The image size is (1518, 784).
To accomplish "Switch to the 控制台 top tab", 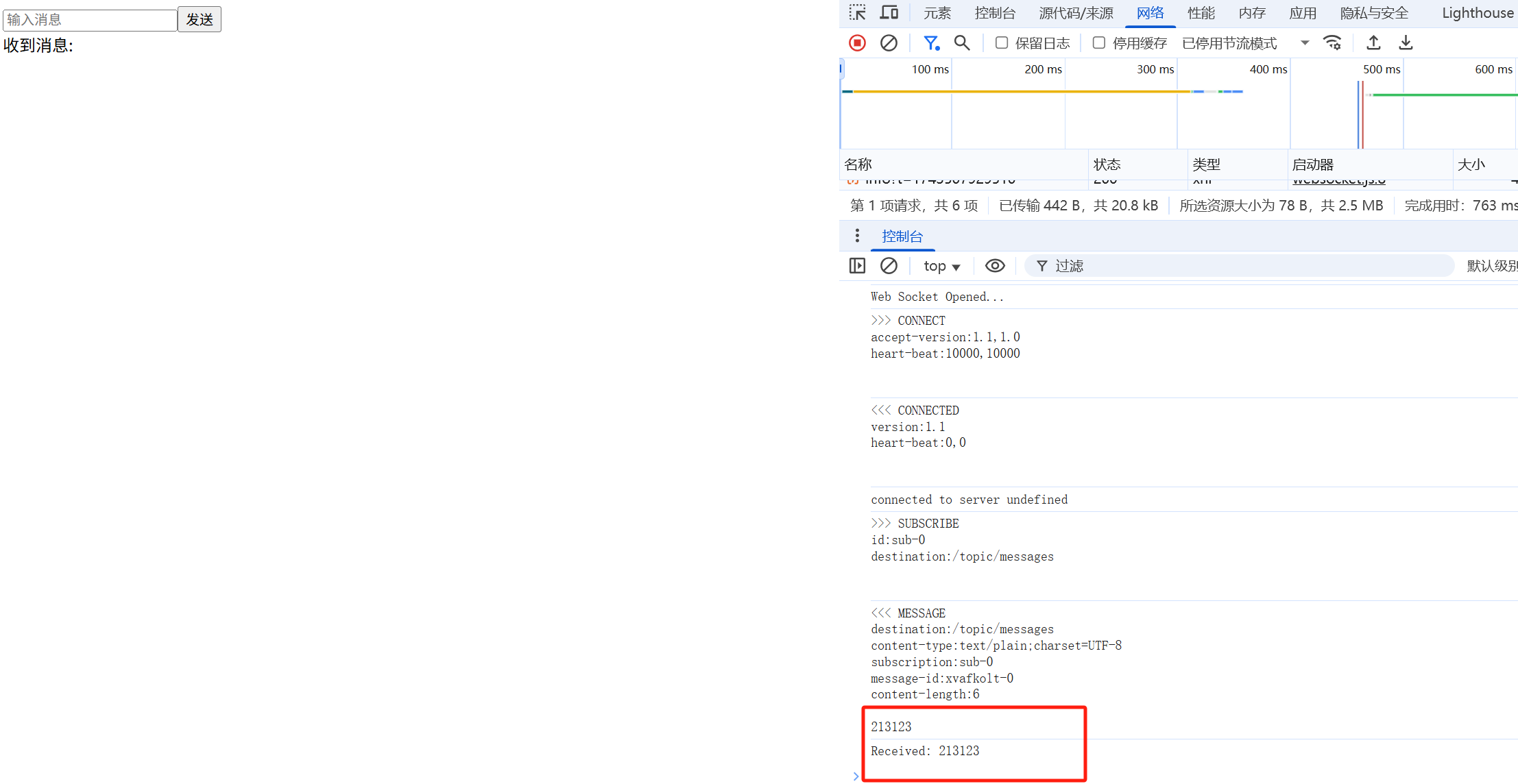I will tap(995, 13).
